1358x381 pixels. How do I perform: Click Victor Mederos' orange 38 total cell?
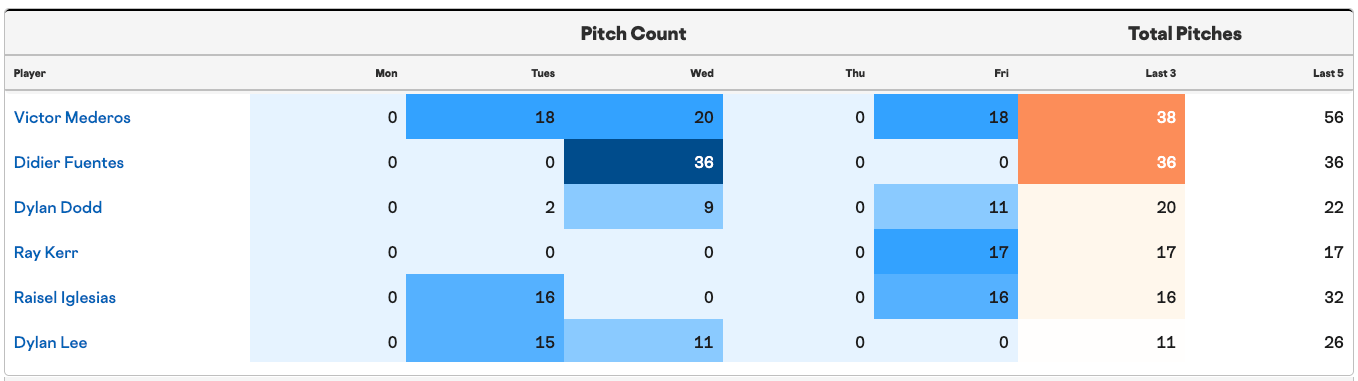pos(1101,117)
